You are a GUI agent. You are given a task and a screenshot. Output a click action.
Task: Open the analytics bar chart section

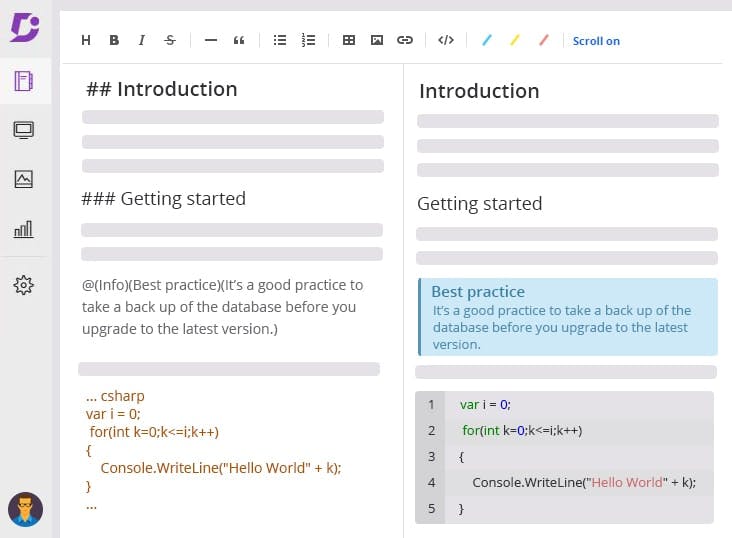point(23,229)
